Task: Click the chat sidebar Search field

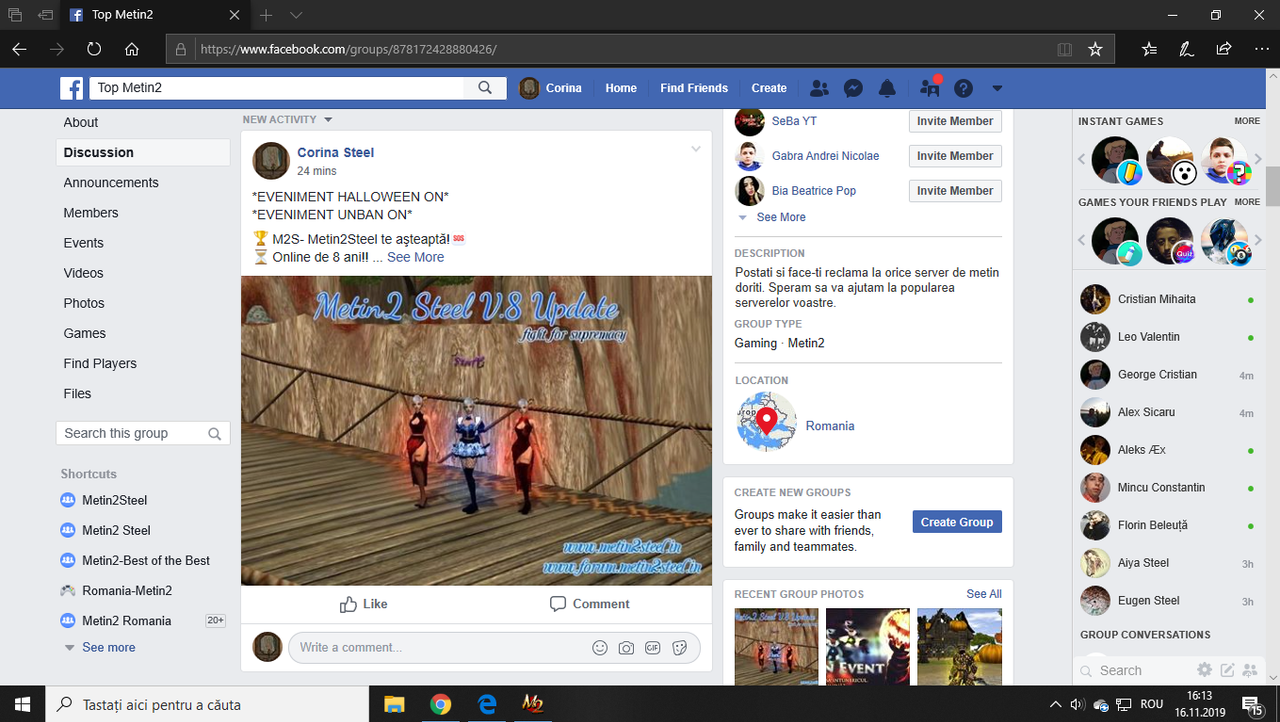Action: (x=1135, y=670)
